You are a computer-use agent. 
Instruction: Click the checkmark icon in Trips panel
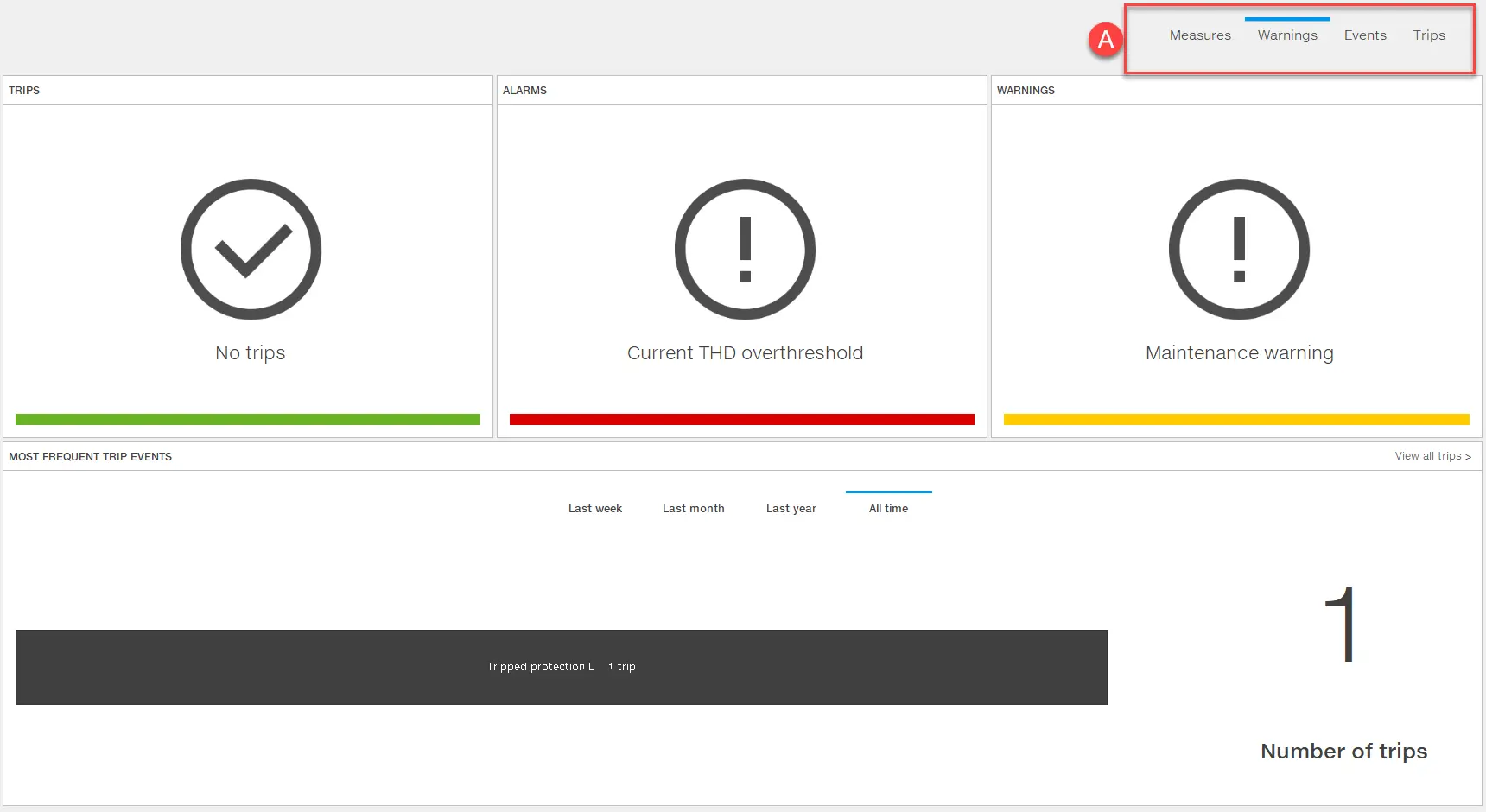[x=251, y=250]
